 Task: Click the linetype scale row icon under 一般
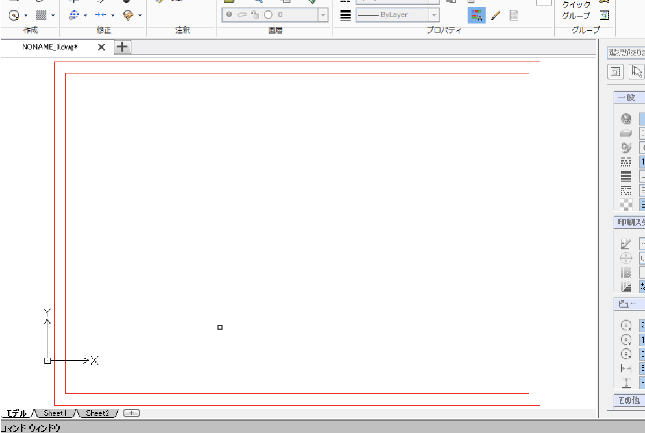[x=626, y=162]
